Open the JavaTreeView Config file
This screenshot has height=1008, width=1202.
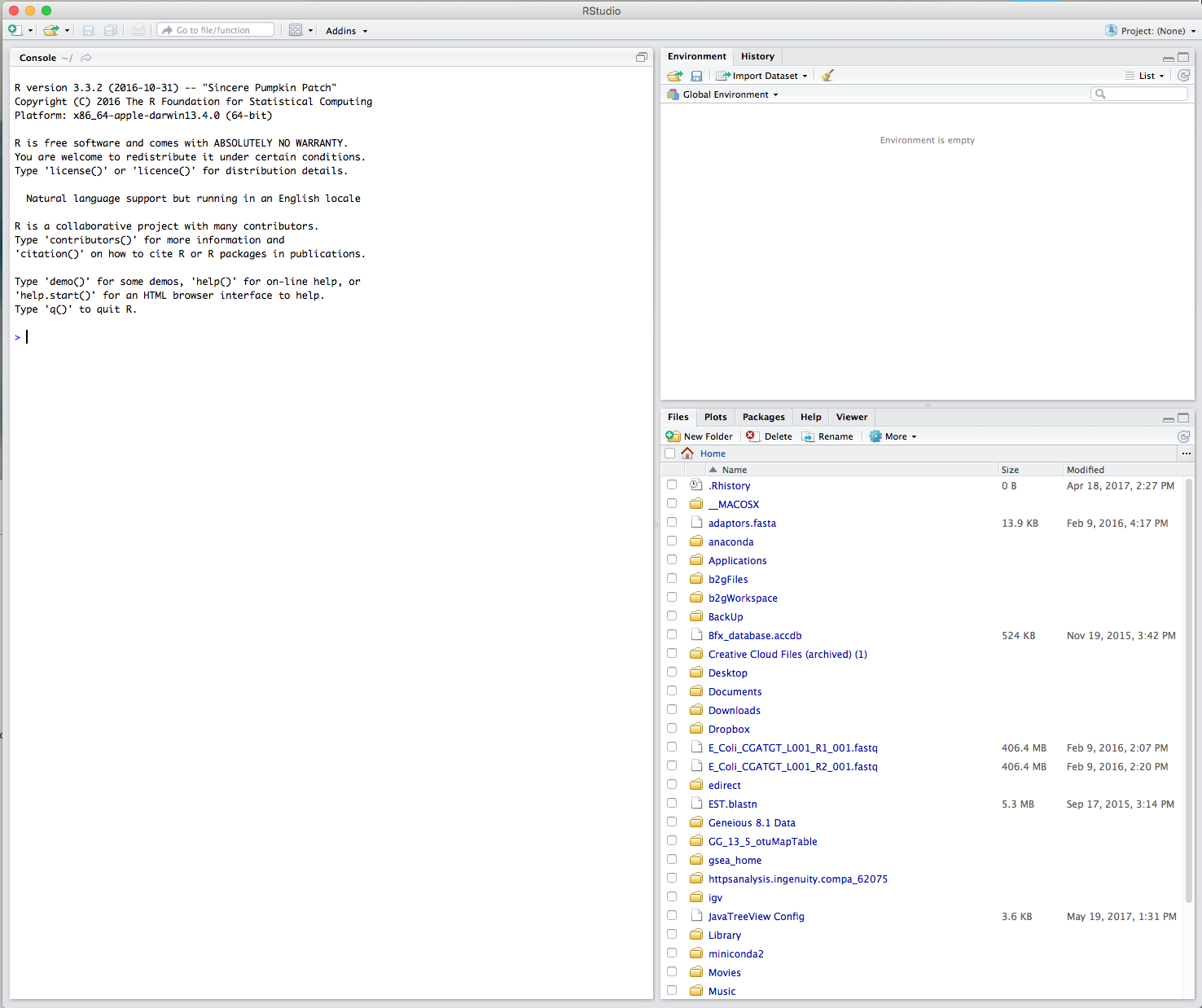[x=757, y=916]
